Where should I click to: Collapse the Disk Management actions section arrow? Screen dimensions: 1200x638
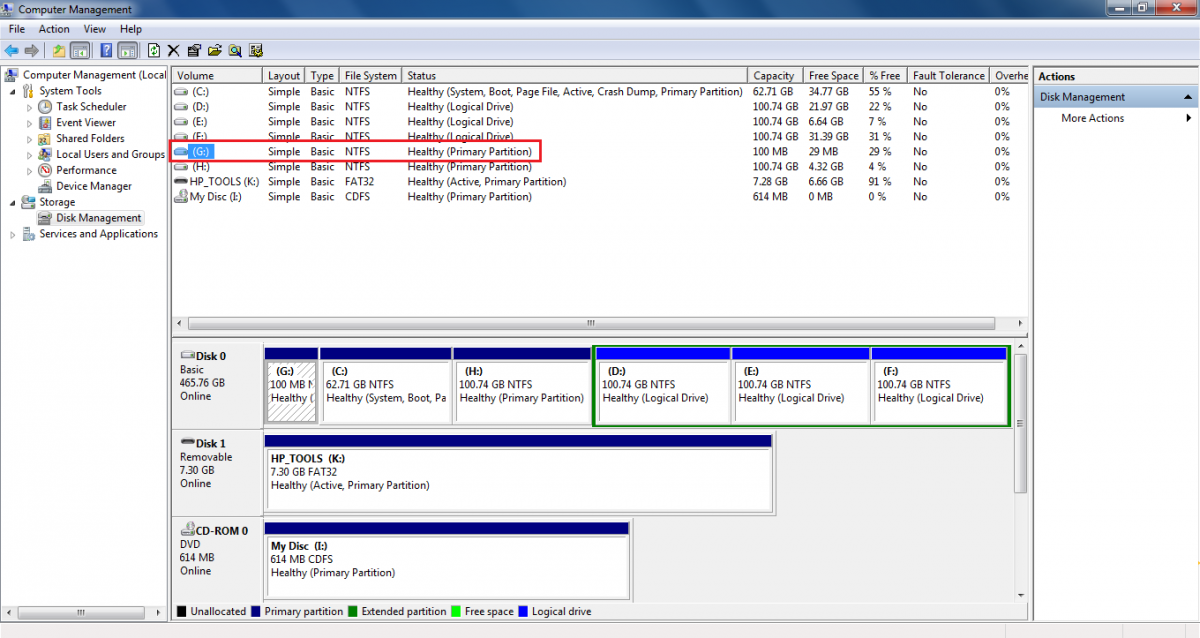pos(1187,97)
